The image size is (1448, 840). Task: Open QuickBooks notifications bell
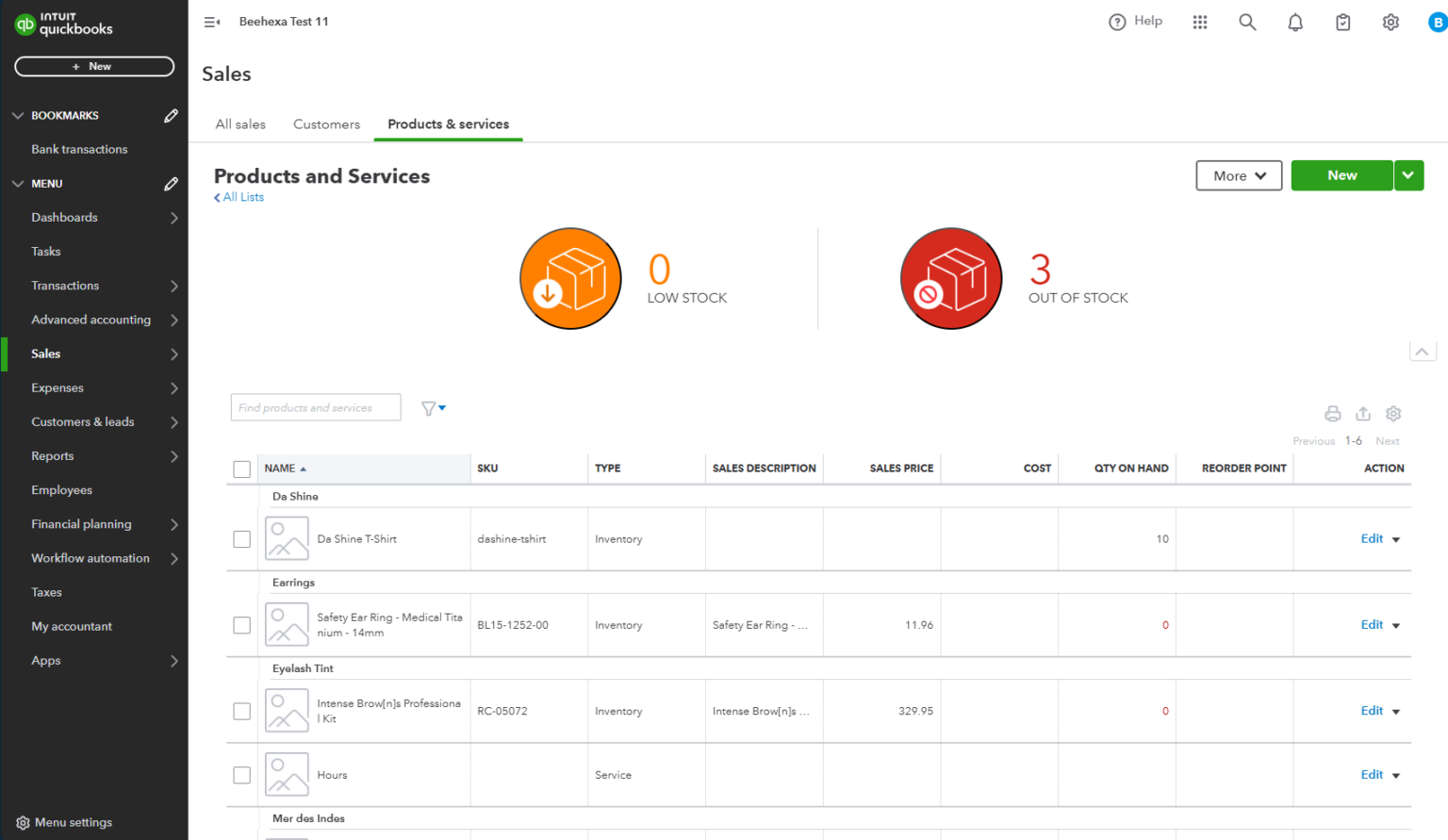tap(1294, 21)
